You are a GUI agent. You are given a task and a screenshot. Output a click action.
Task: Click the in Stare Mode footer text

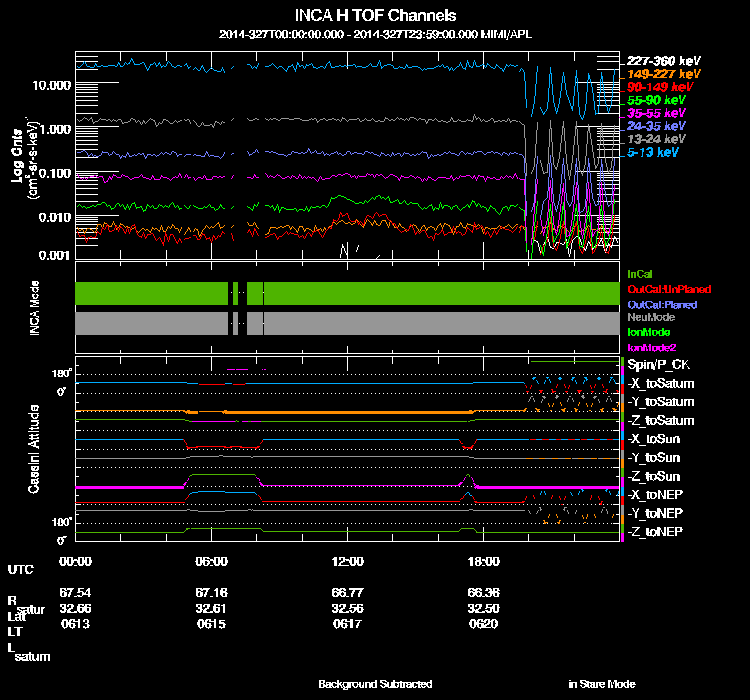click(601, 684)
